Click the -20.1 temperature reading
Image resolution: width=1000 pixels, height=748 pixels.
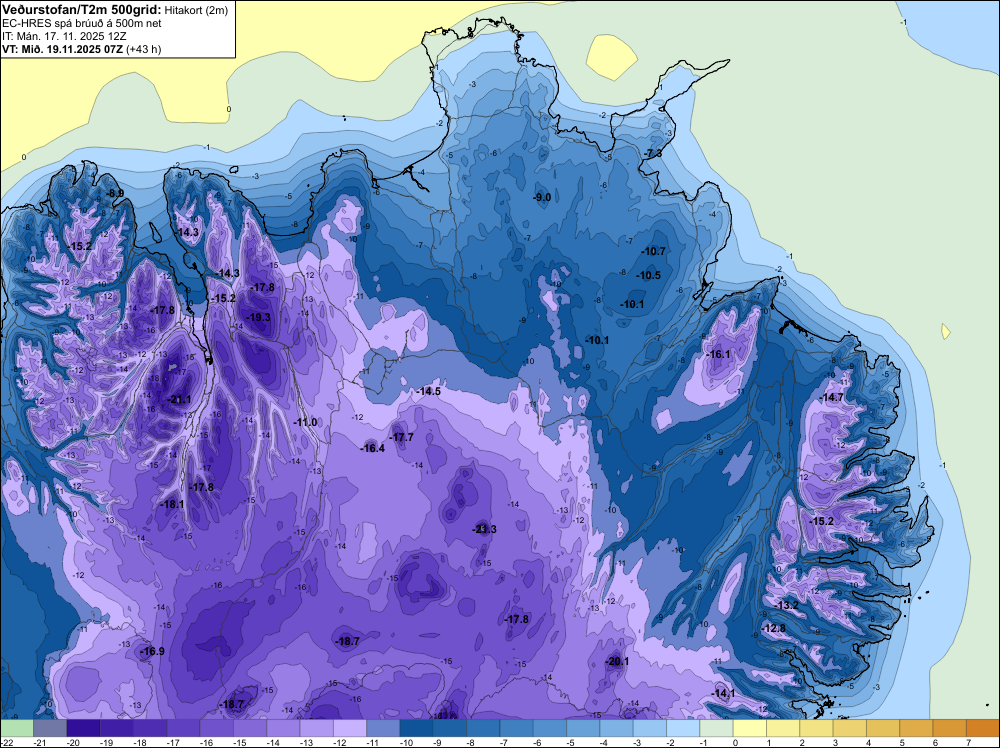click(617, 661)
